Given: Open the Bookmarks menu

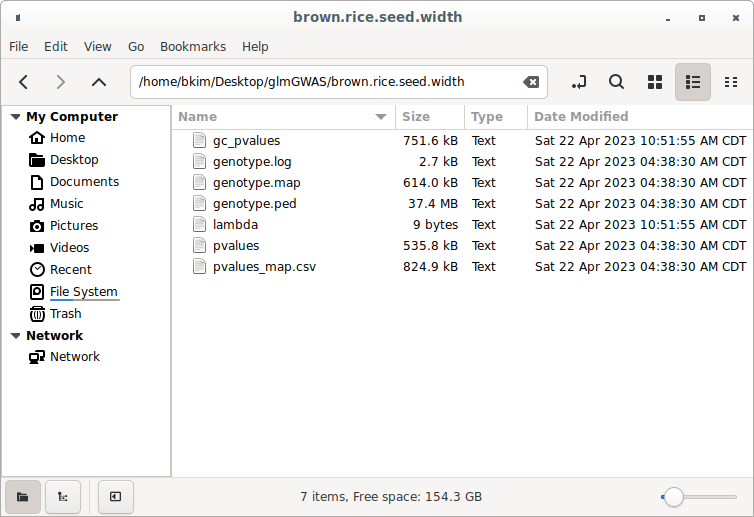Looking at the screenshot, I should (x=193, y=46).
